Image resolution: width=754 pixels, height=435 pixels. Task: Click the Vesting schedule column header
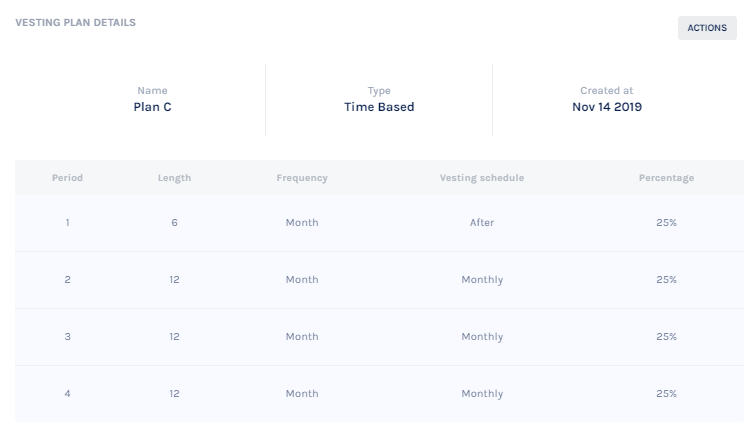click(482, 178)
